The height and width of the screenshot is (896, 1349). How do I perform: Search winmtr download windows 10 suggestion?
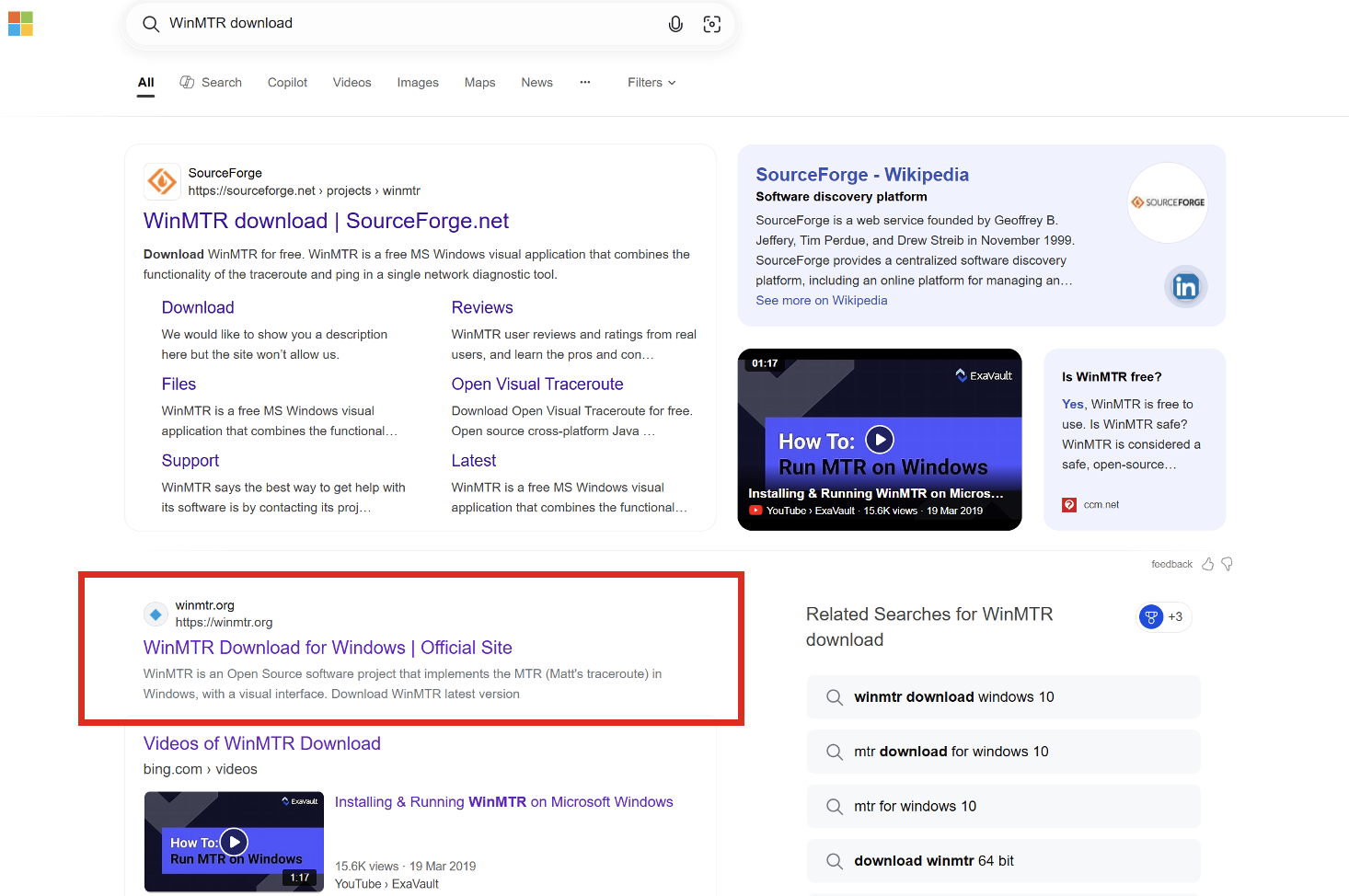point(1004,697)
